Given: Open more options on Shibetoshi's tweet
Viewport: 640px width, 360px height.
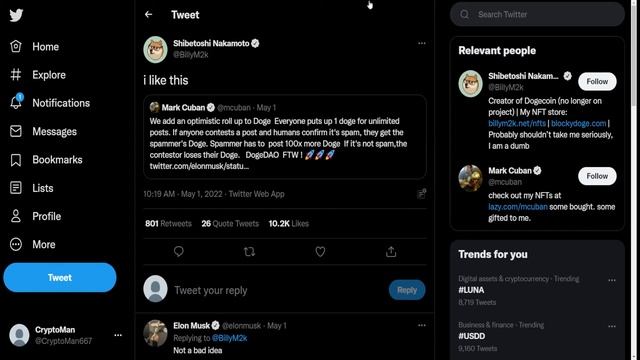Looking at the screenshot, I should click(422, 43).
